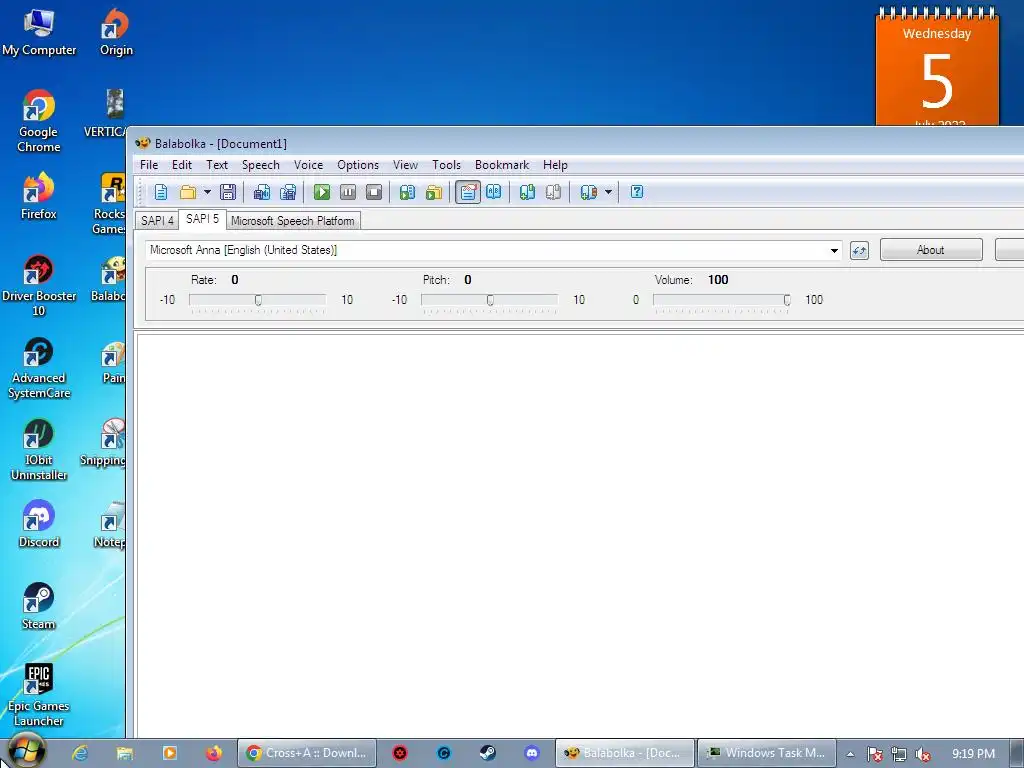Insert a bookmark with green plus icon
1024x768 pixels.
coord(527,192)
